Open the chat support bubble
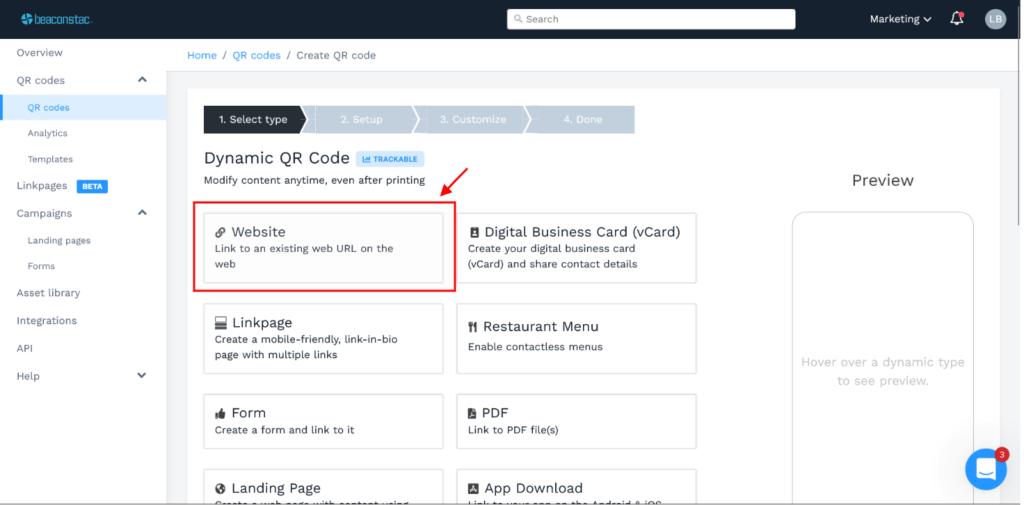1024x505 pixels. tap(985, 469)
